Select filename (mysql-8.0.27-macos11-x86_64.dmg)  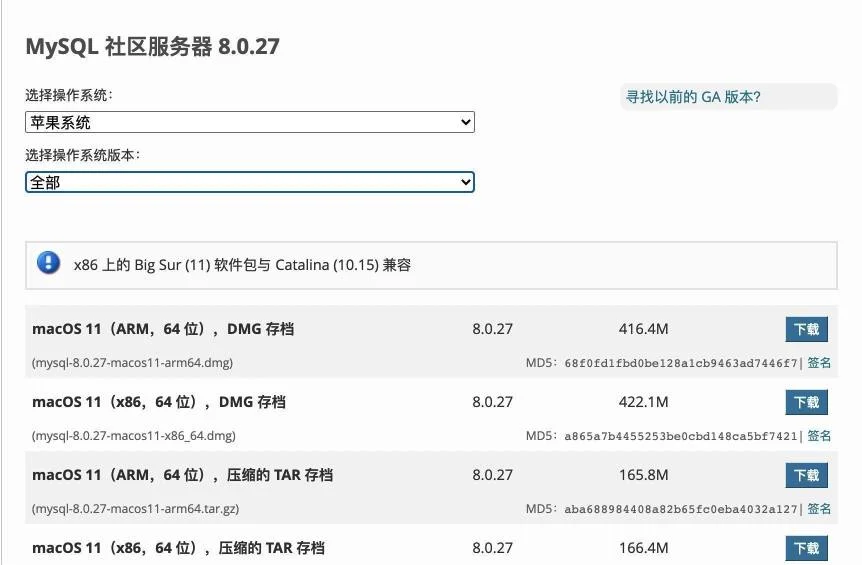point(134,436)
